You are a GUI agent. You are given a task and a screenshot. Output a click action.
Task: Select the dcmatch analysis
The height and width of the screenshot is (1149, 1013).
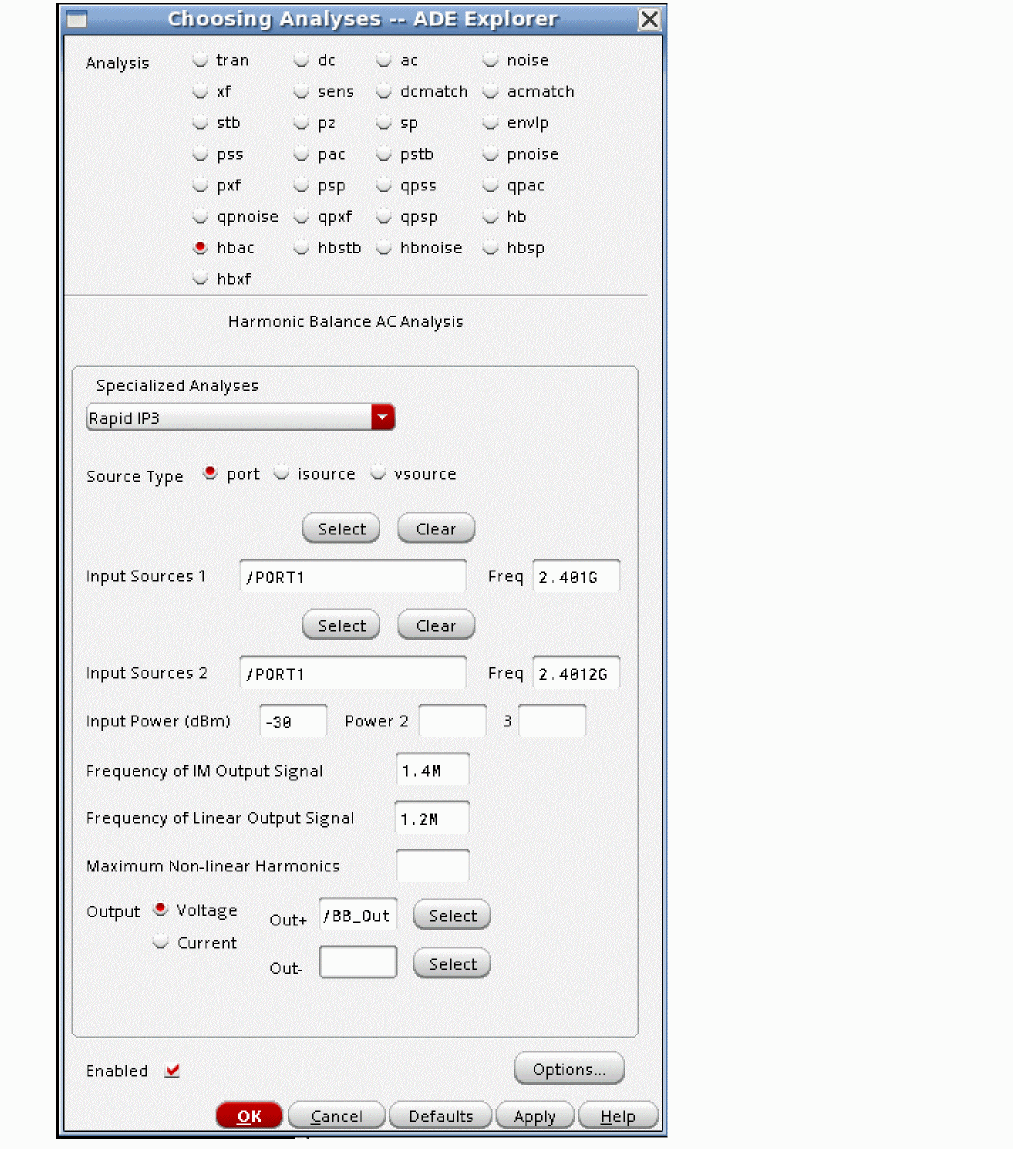(x=384, y=92)
